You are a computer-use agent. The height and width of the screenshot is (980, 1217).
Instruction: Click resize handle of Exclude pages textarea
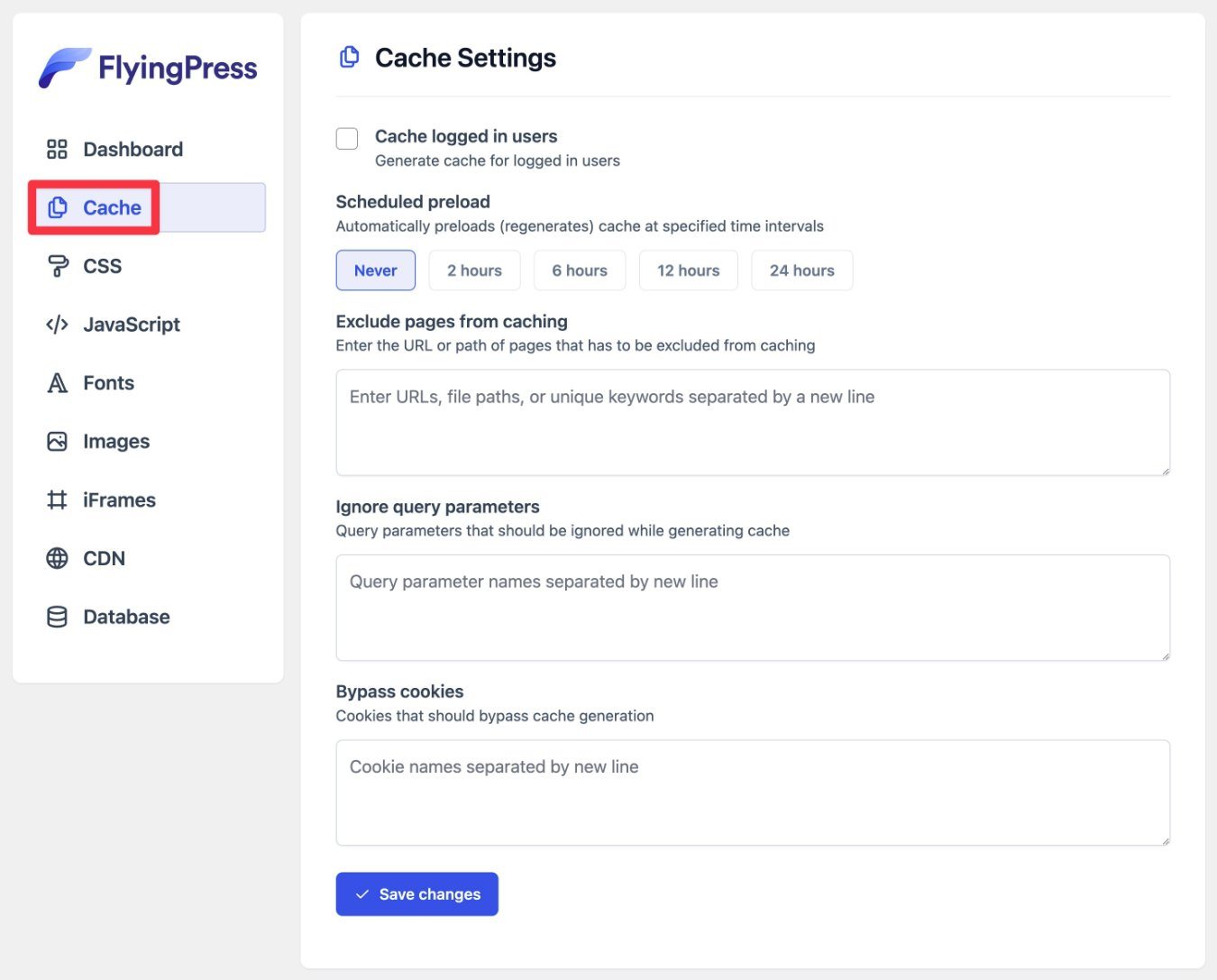pos(1165,471)
